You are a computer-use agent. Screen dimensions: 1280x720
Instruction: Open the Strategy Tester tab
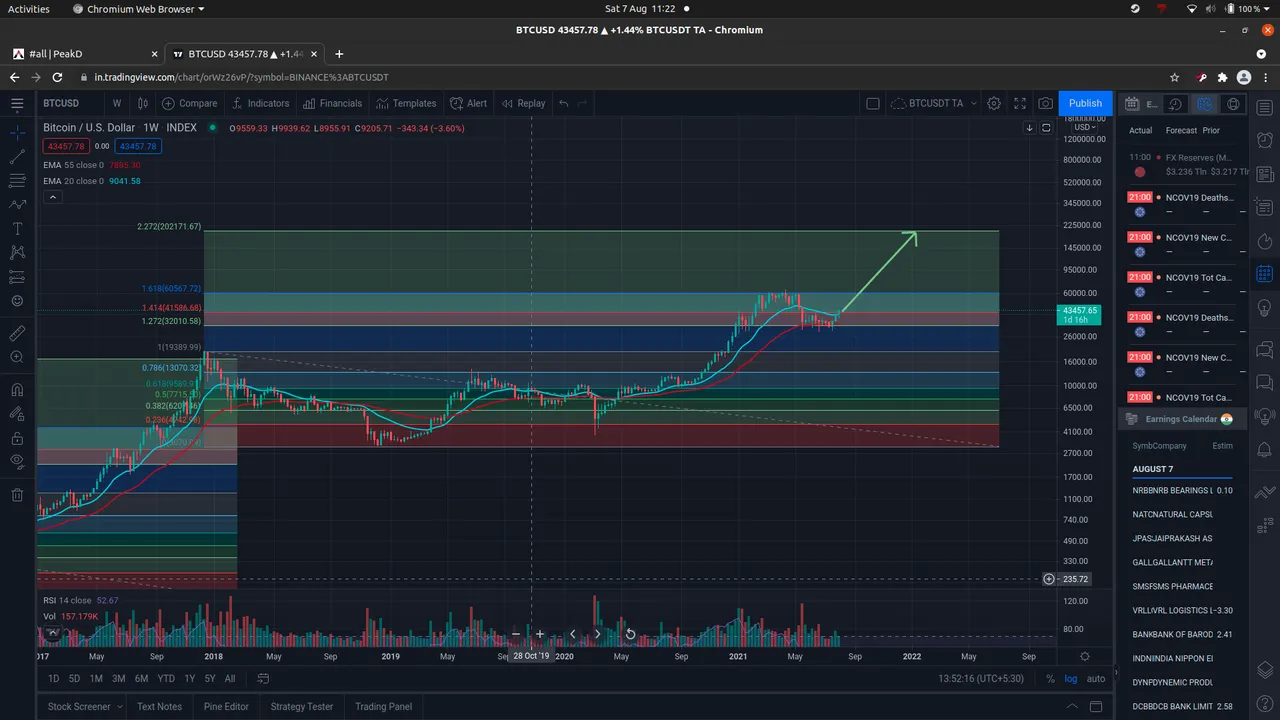[302, 706]
